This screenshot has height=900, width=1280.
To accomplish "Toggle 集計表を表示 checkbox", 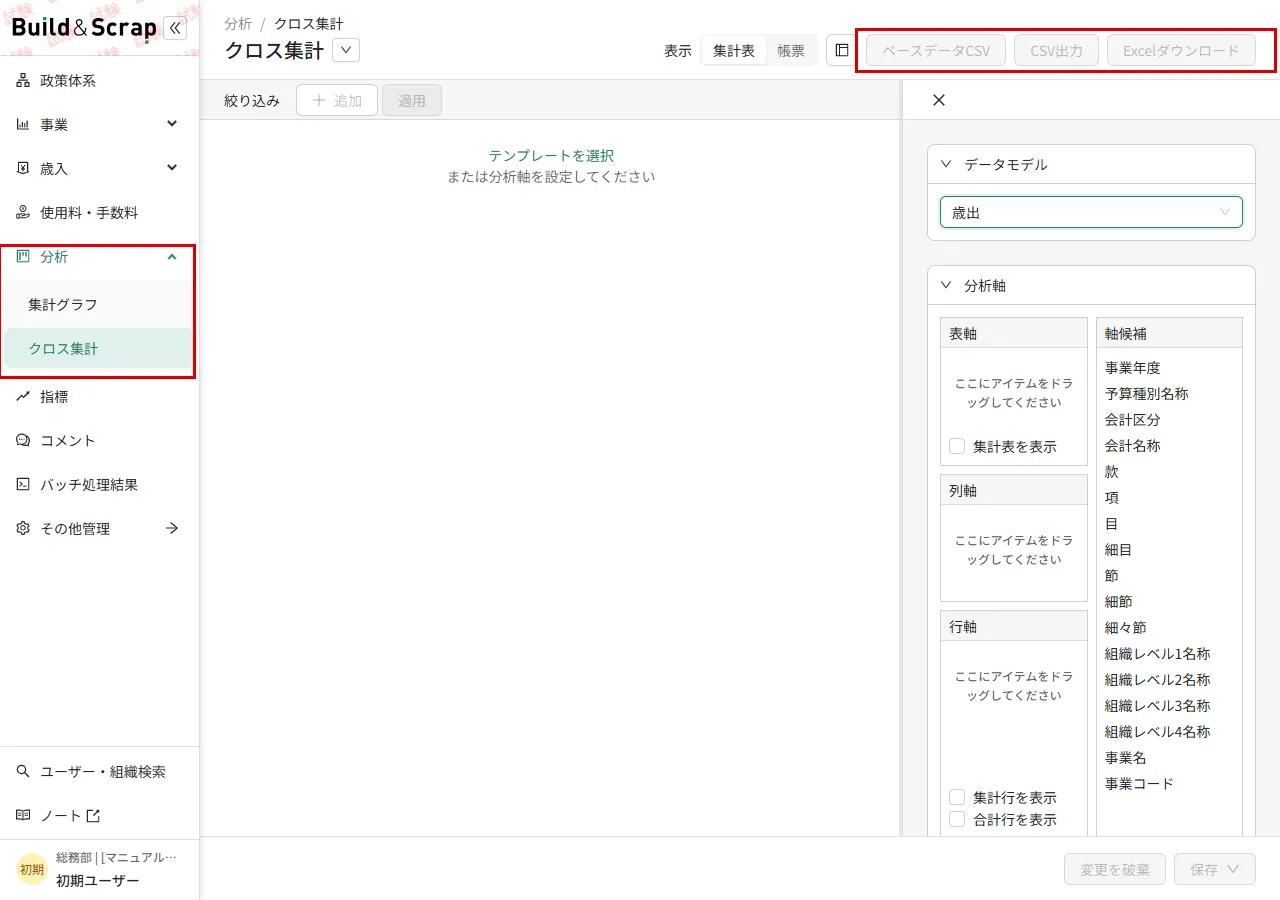I will point(957,446).
